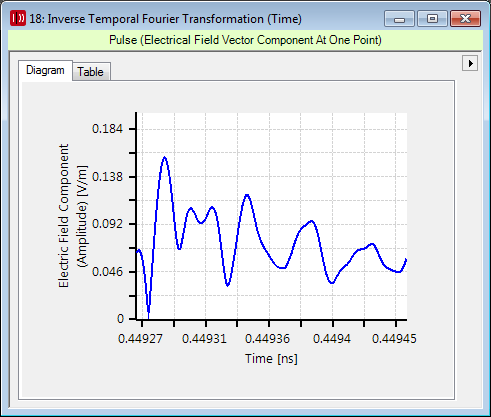
Task: Select the Time [ns] x-axis title
Action: point(271,359)
